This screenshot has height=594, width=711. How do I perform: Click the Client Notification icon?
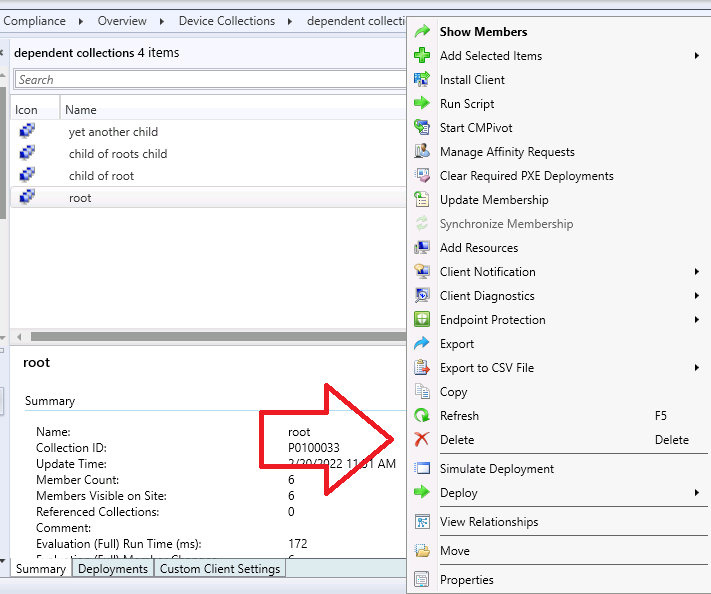pyautogui.click(x=422, y=272)
